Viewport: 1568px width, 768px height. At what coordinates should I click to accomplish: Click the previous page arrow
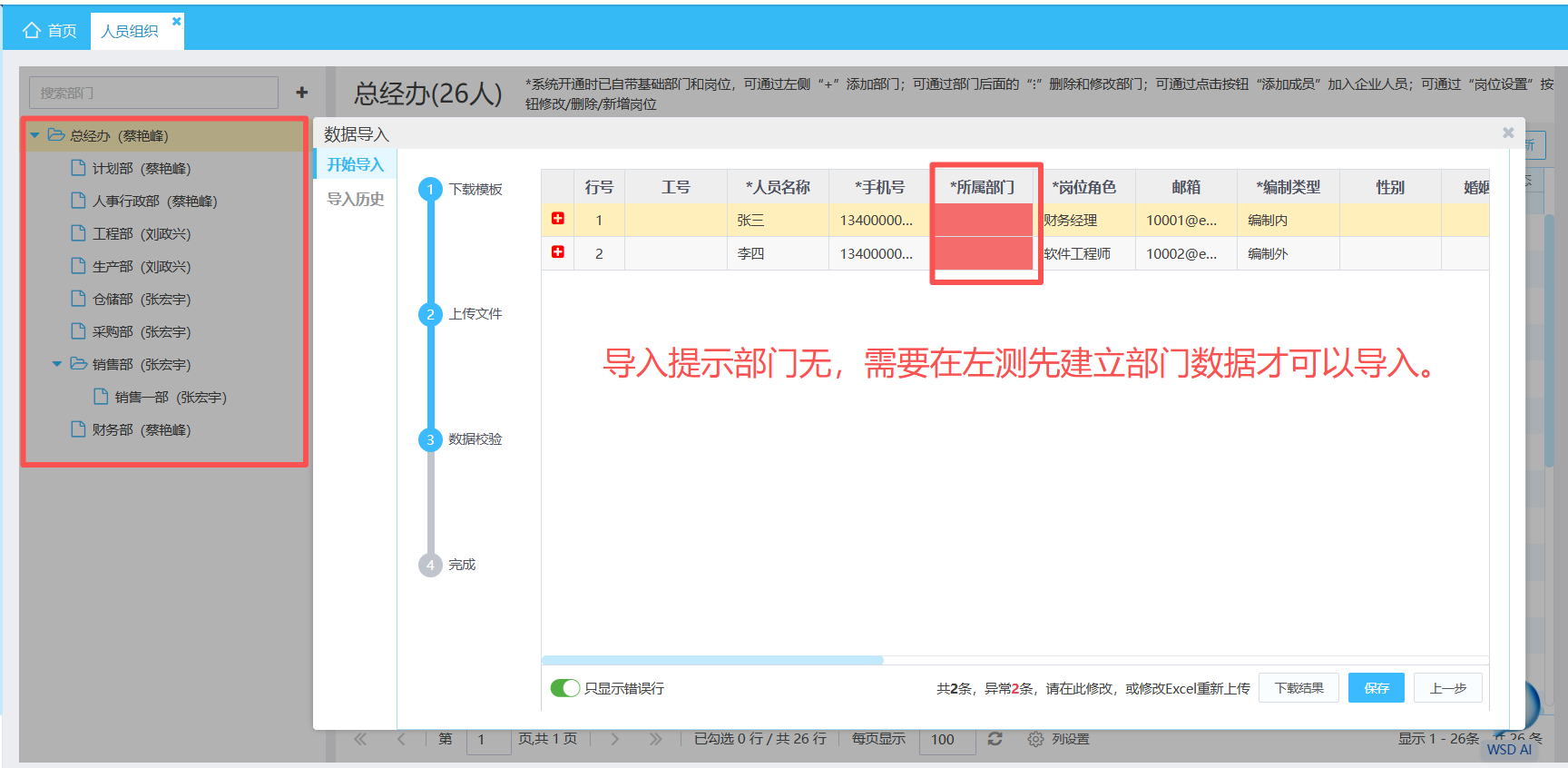pos(401,739)
